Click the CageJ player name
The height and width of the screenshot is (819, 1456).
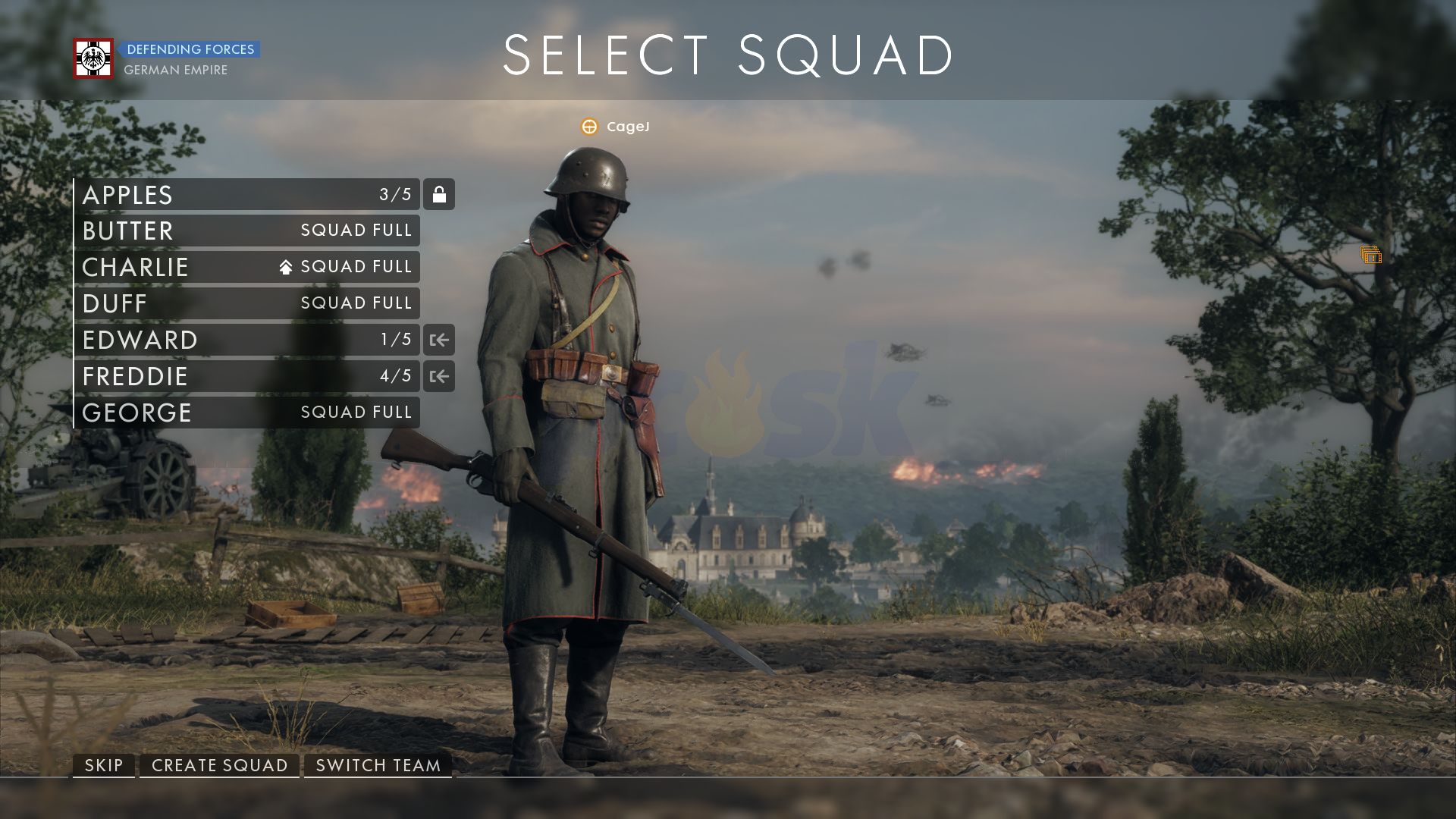628,127
